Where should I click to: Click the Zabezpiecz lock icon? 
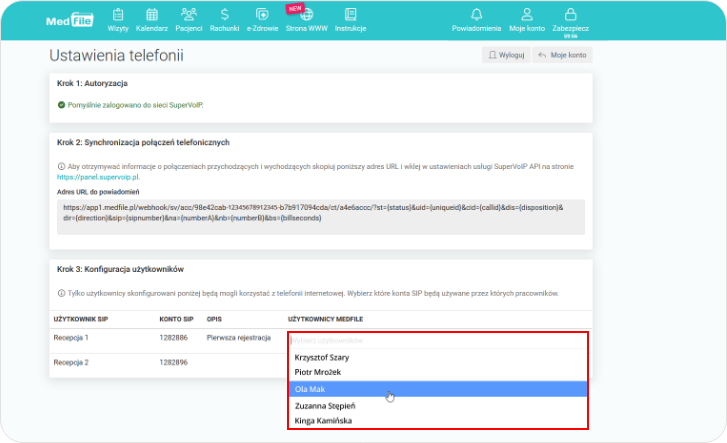[x=570, y=16]
